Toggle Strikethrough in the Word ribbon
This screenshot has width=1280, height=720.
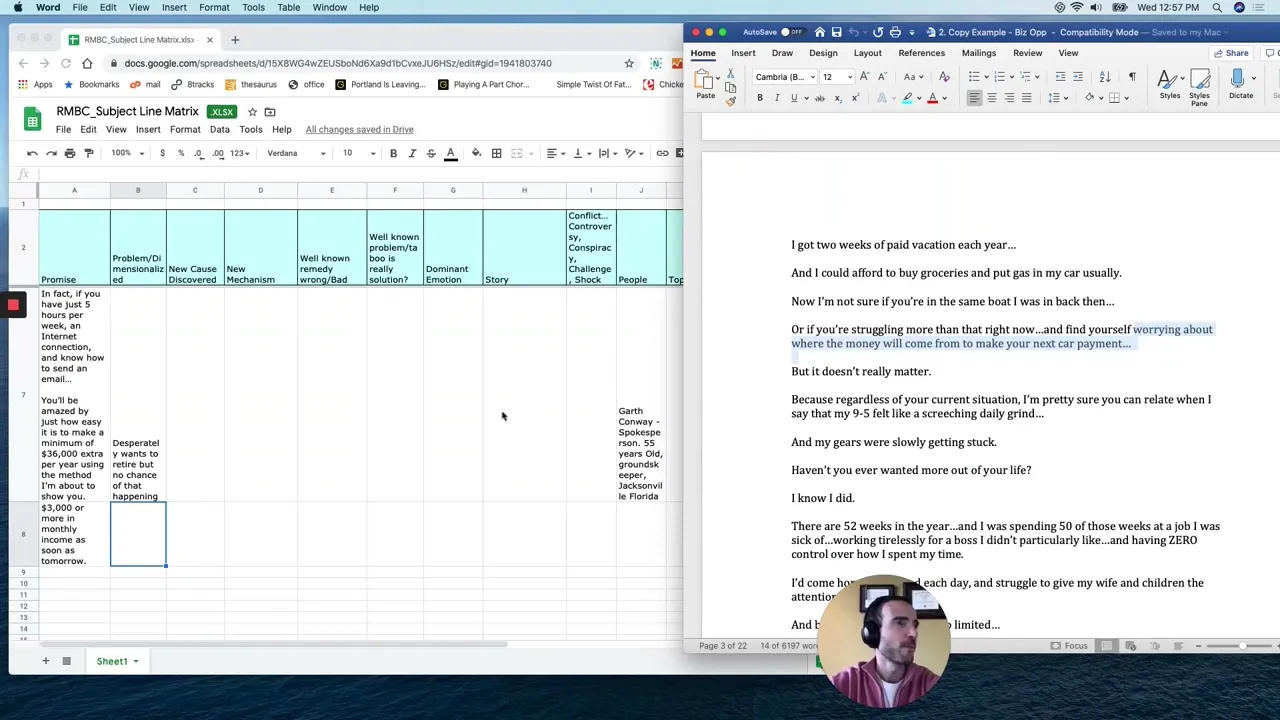coord(820,98)
